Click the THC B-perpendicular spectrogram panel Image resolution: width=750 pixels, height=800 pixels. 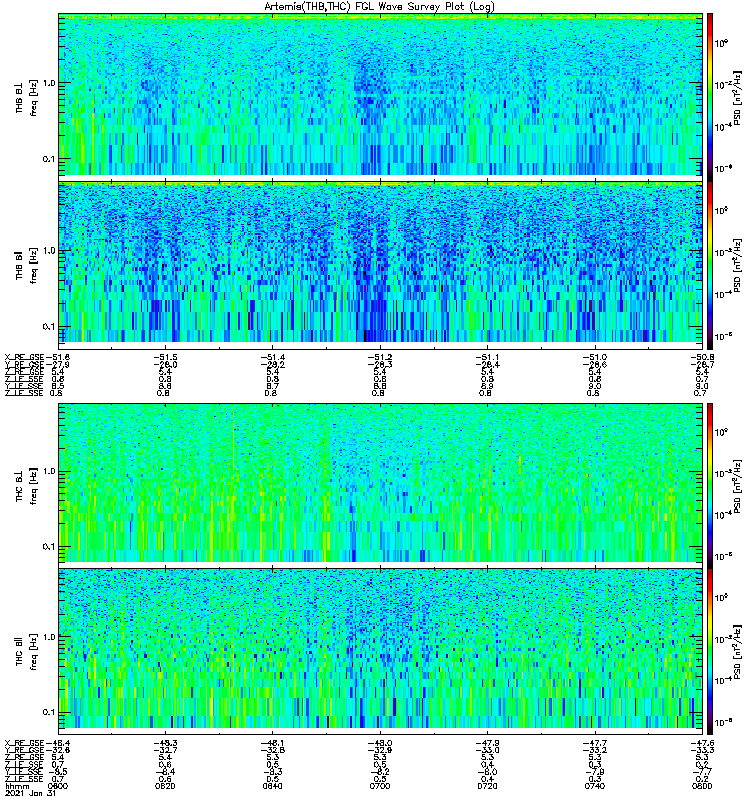(x=380, y=483)
